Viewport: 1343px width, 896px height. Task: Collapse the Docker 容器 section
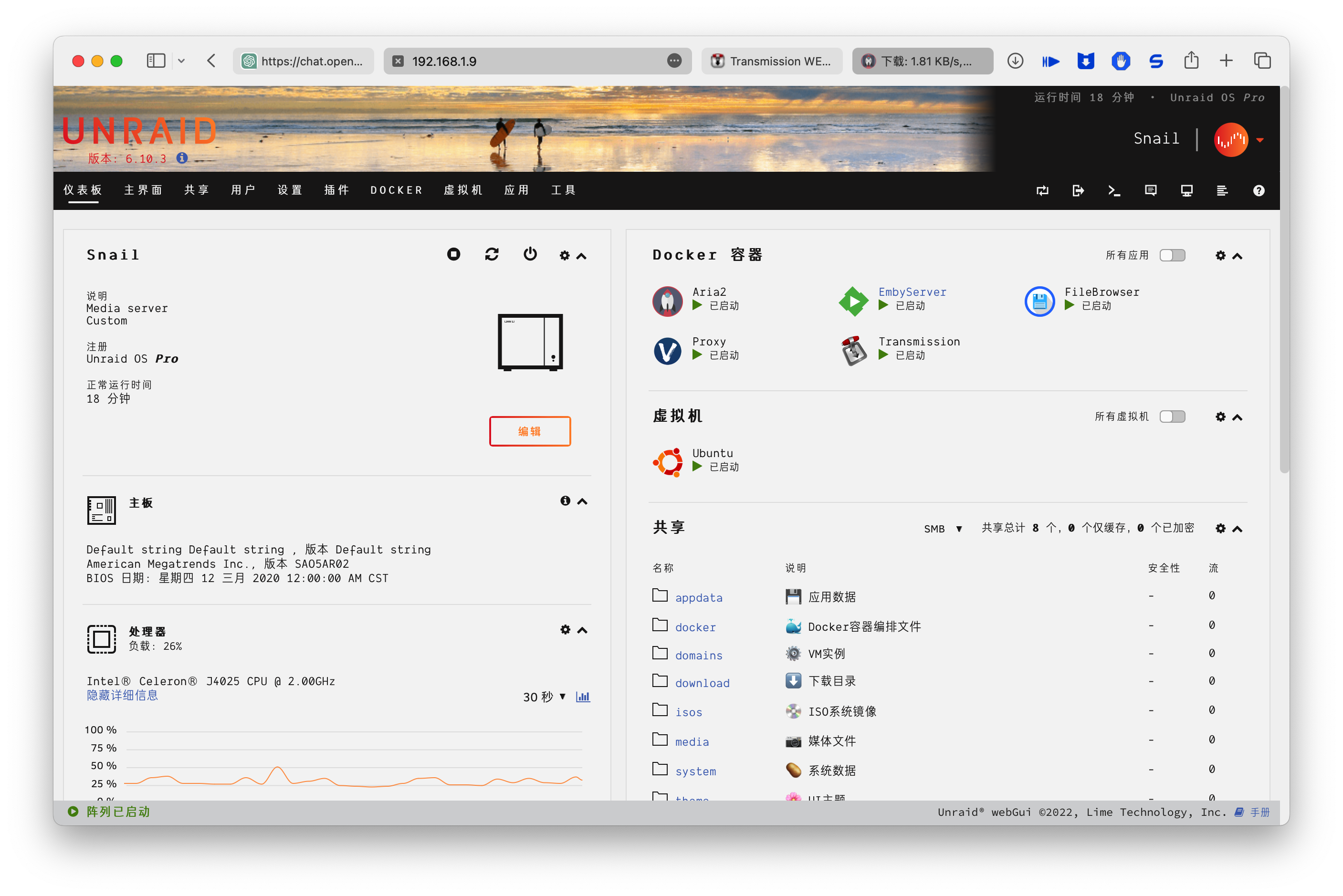(1237, 255)
